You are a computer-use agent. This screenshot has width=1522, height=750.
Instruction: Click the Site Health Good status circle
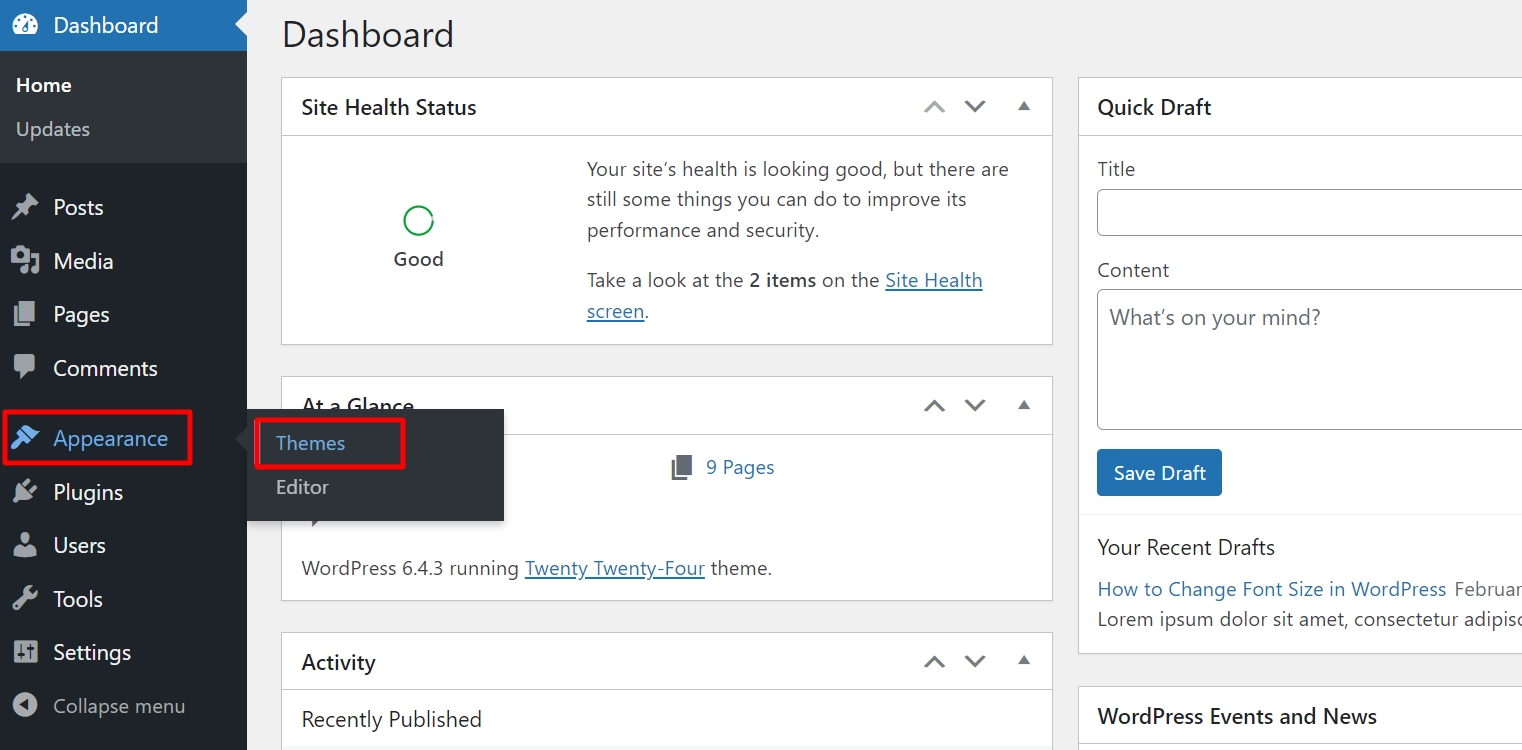418,221
